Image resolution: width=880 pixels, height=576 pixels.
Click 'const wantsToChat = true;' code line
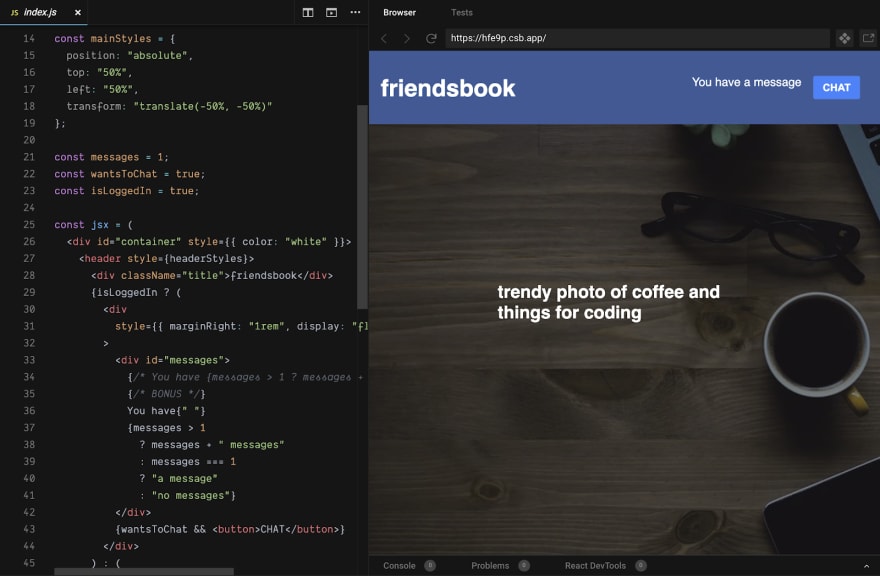130,174
